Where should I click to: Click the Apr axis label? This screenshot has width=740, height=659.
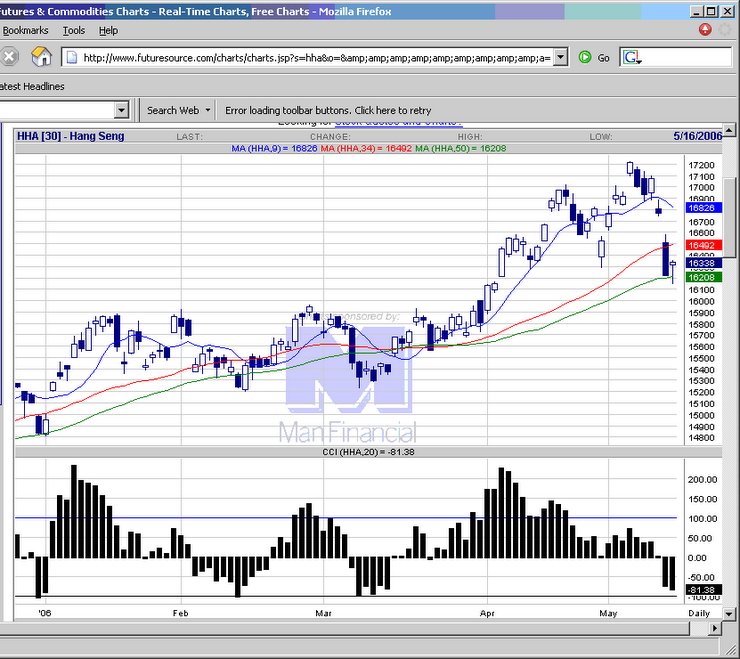click(487, 613)
